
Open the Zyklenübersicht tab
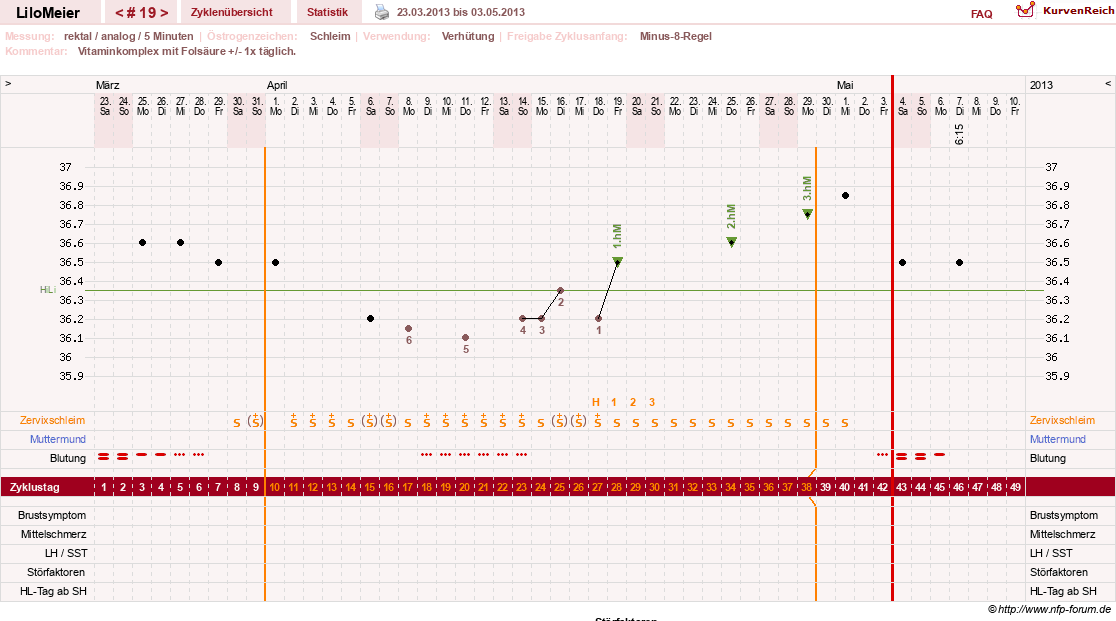click(x=232, y=12)
